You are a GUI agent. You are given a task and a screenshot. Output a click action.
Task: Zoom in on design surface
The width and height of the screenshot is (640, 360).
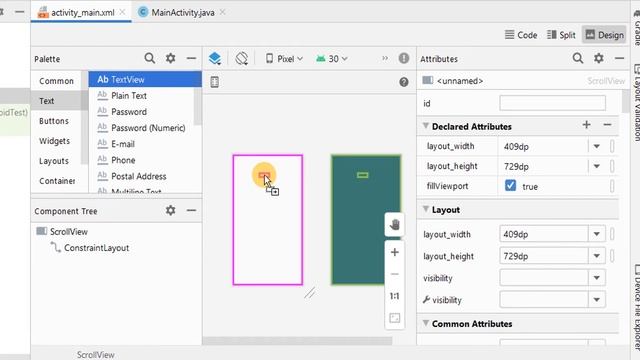tap(394, 252)
